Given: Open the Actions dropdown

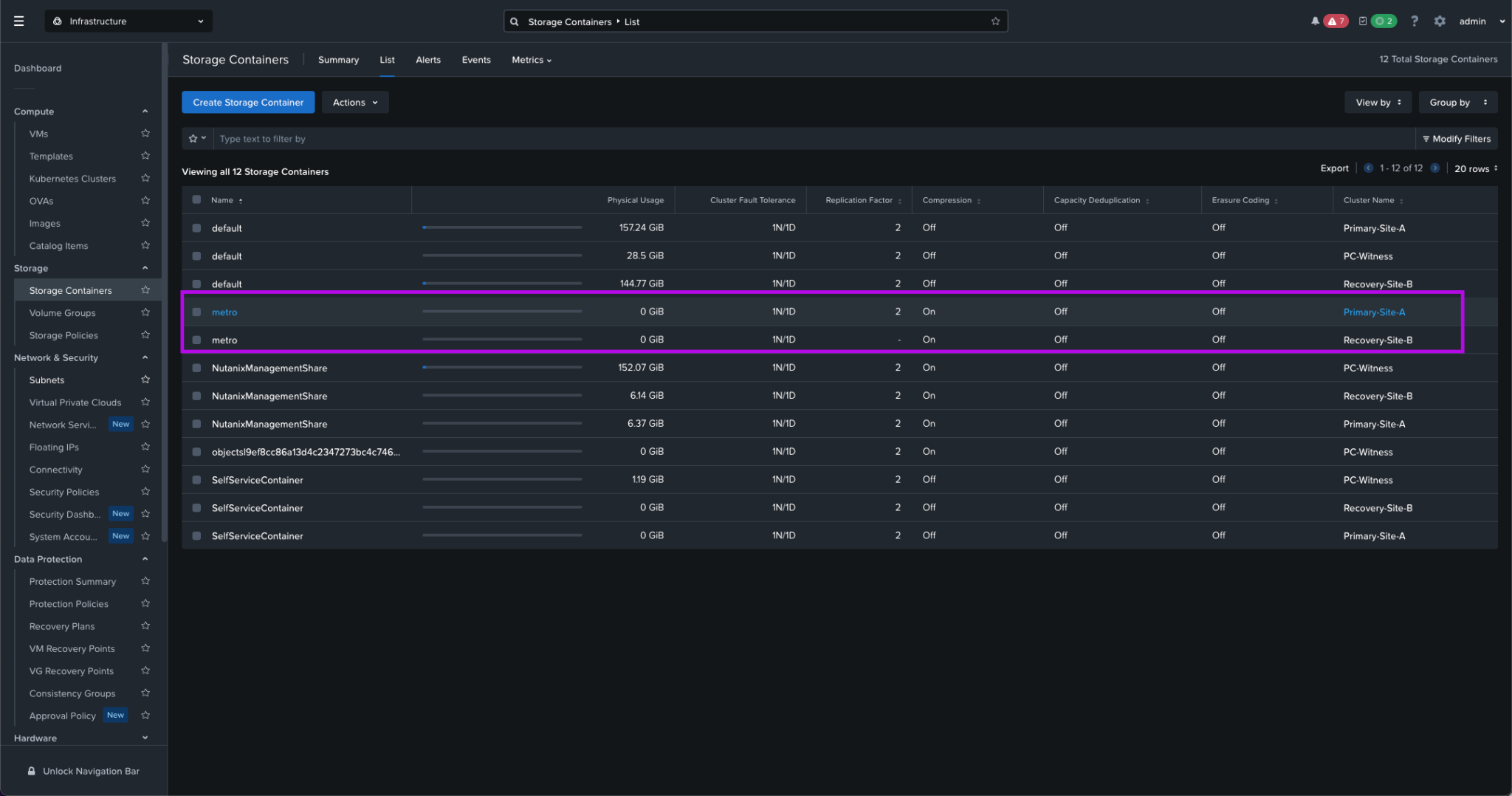Looking at the screenshot, I should click(x=354, y=102).
